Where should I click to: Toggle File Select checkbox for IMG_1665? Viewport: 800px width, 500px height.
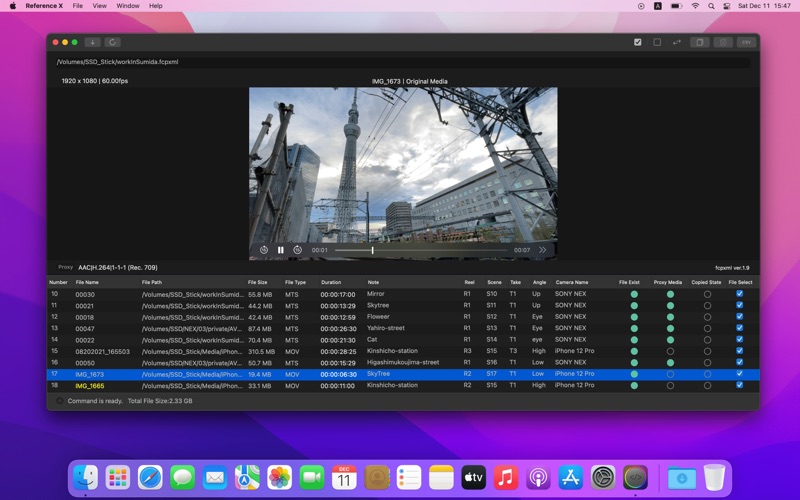739,385
